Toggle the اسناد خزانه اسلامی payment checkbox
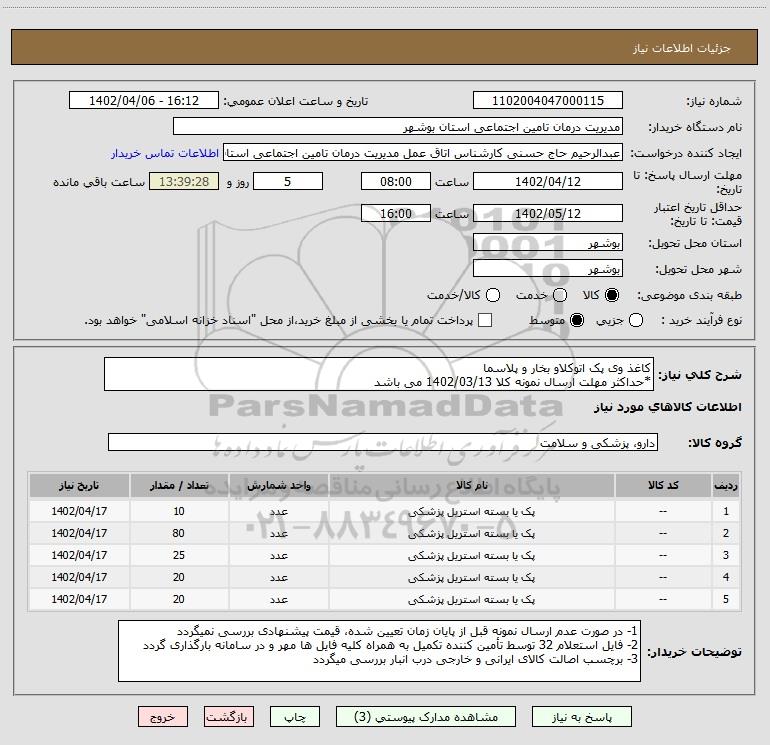The image size is (770, 745). click(x=485, y=320)
